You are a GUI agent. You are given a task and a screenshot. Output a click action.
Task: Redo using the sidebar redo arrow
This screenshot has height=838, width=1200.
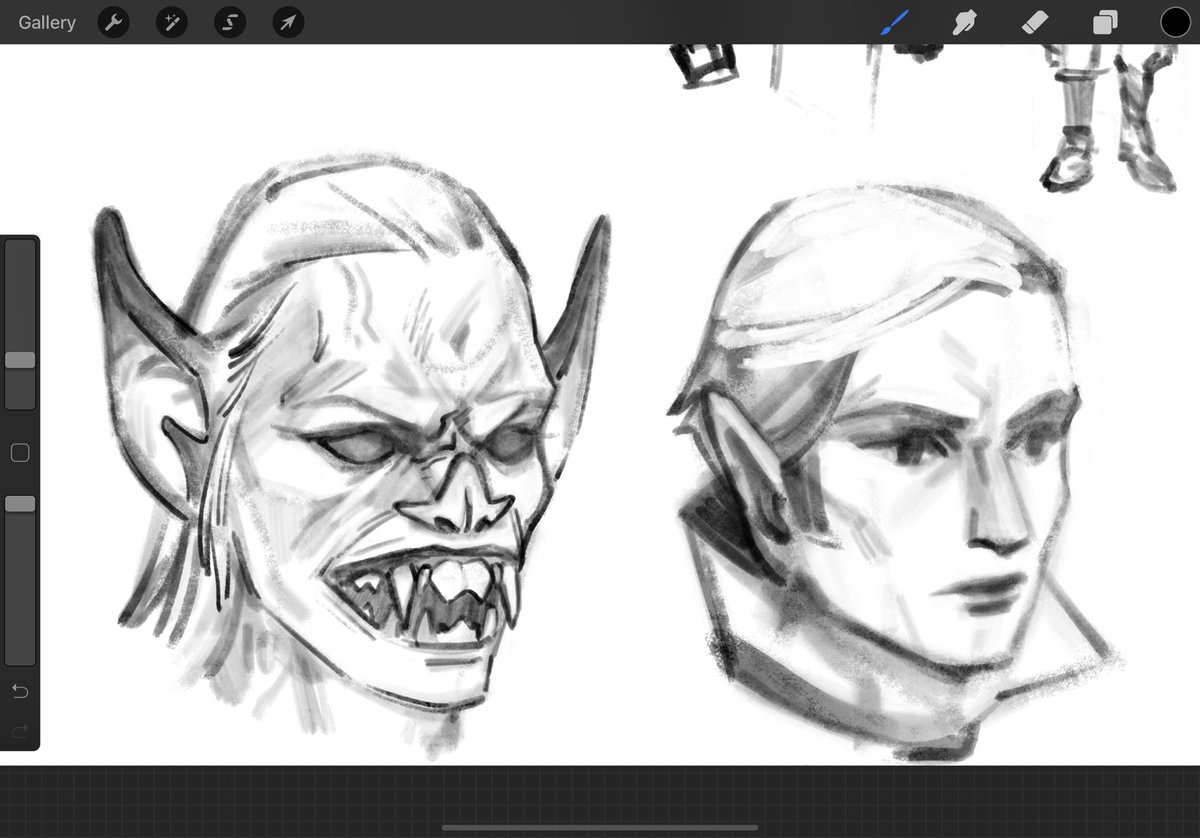(20, 732)
